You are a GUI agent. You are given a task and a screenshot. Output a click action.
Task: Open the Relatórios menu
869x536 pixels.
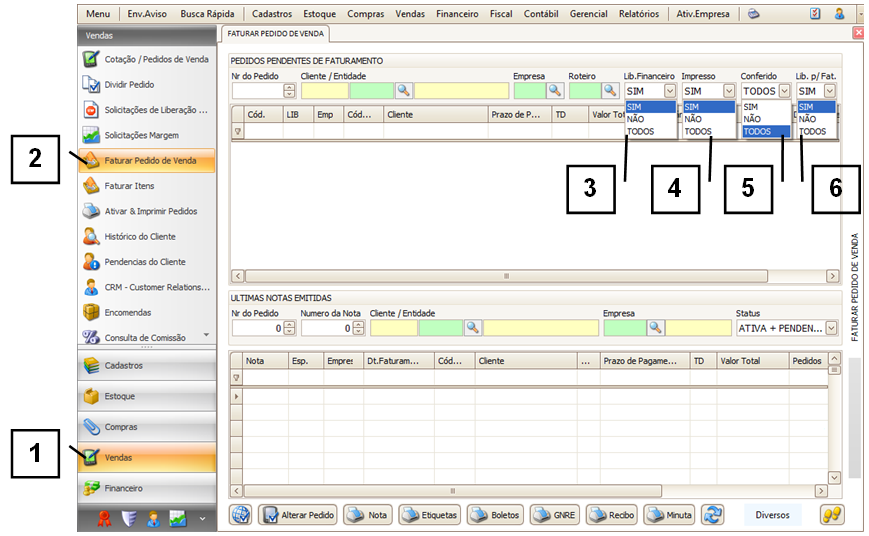click(x=639, y=14)
